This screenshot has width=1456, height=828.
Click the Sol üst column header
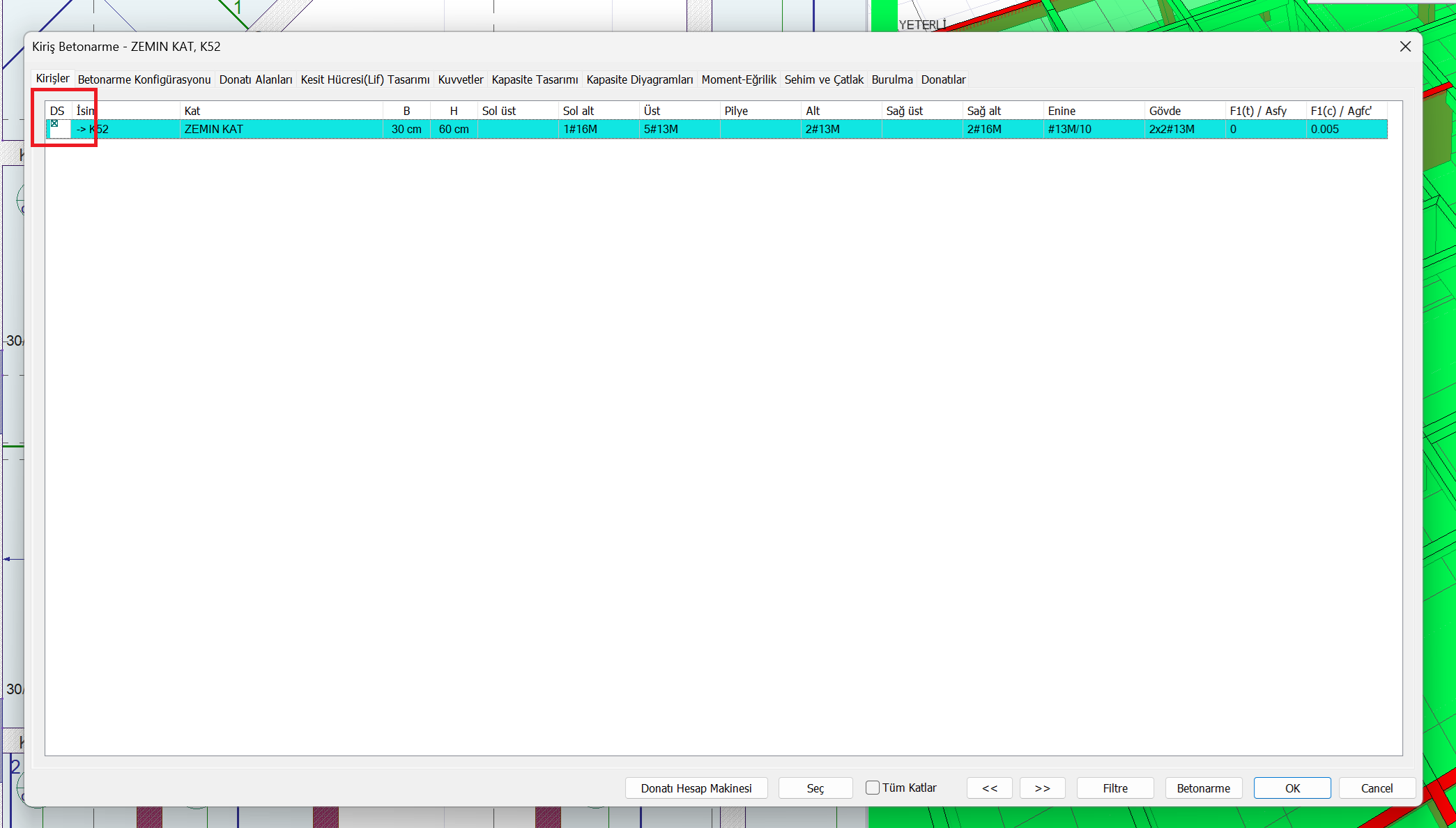coord(518,111)
